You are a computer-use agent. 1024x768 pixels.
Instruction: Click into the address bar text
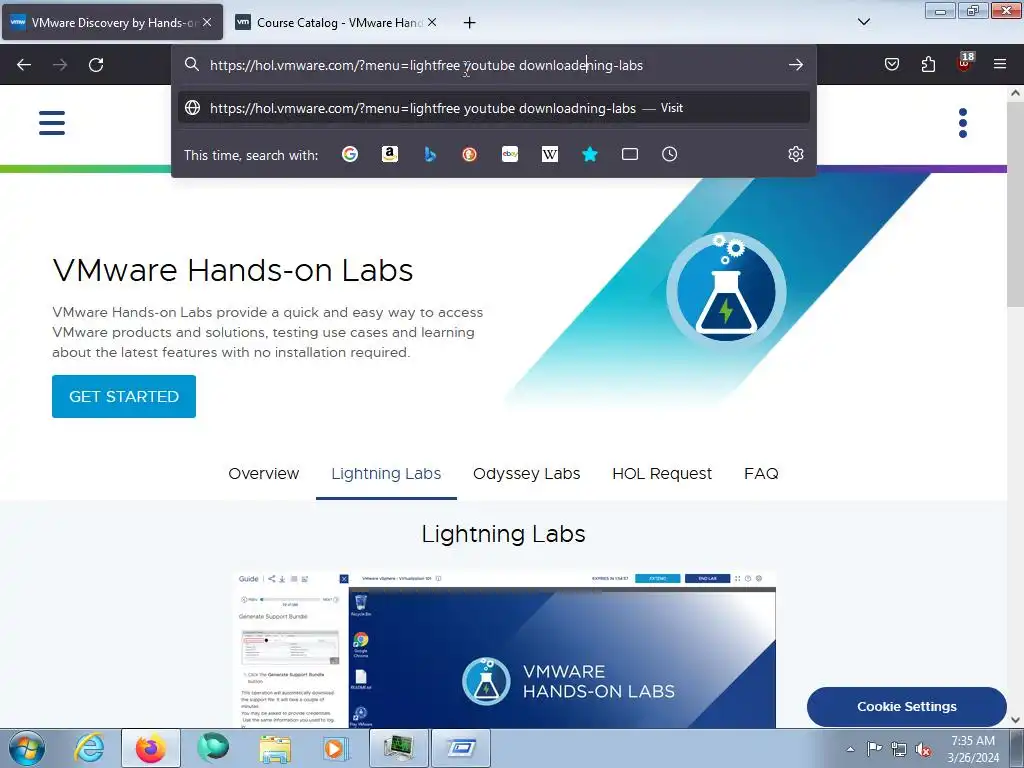[x=426, y=65]
